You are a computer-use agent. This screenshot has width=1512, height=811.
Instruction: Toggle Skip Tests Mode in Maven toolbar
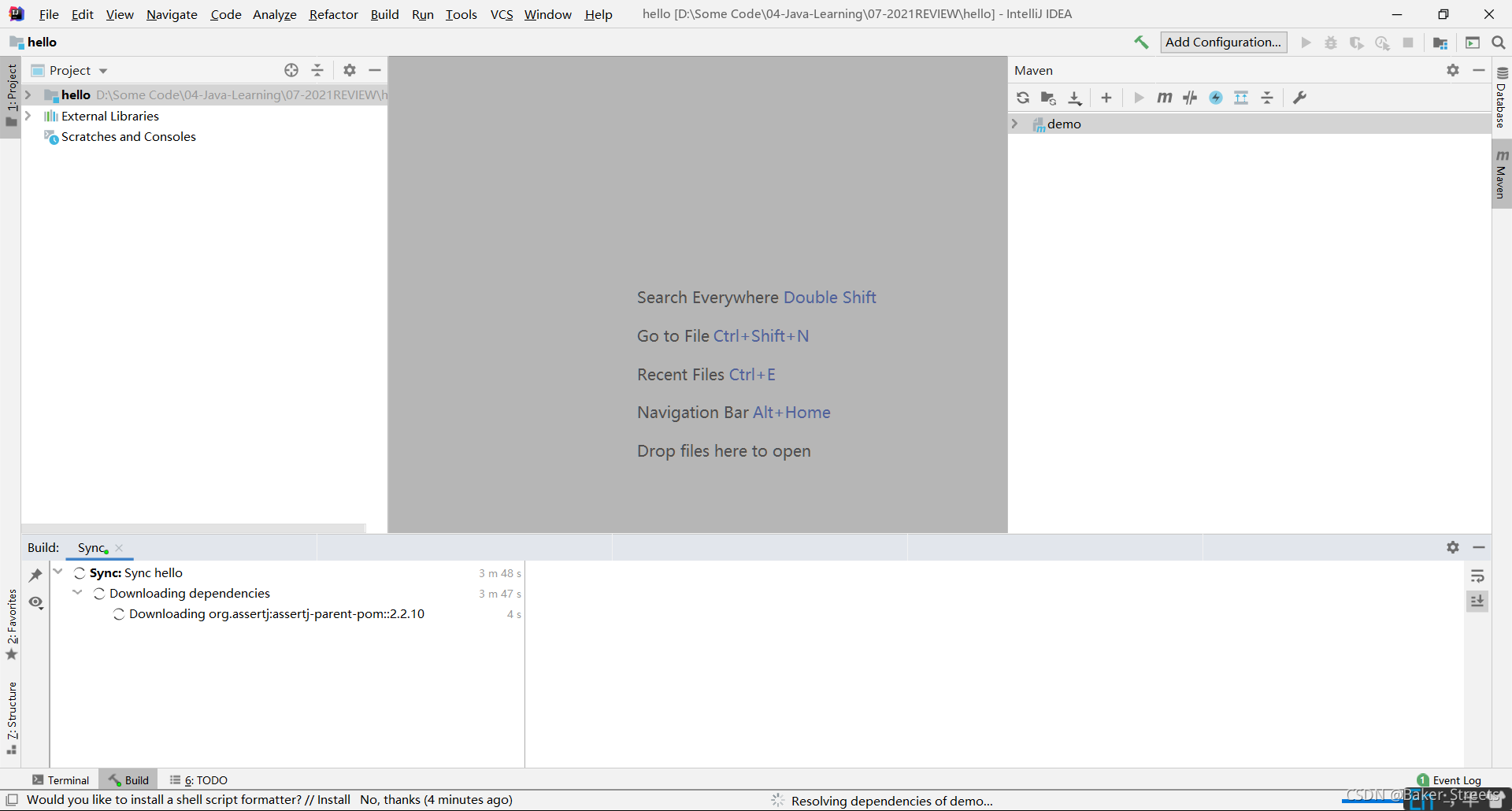[x=1216, y=98]
